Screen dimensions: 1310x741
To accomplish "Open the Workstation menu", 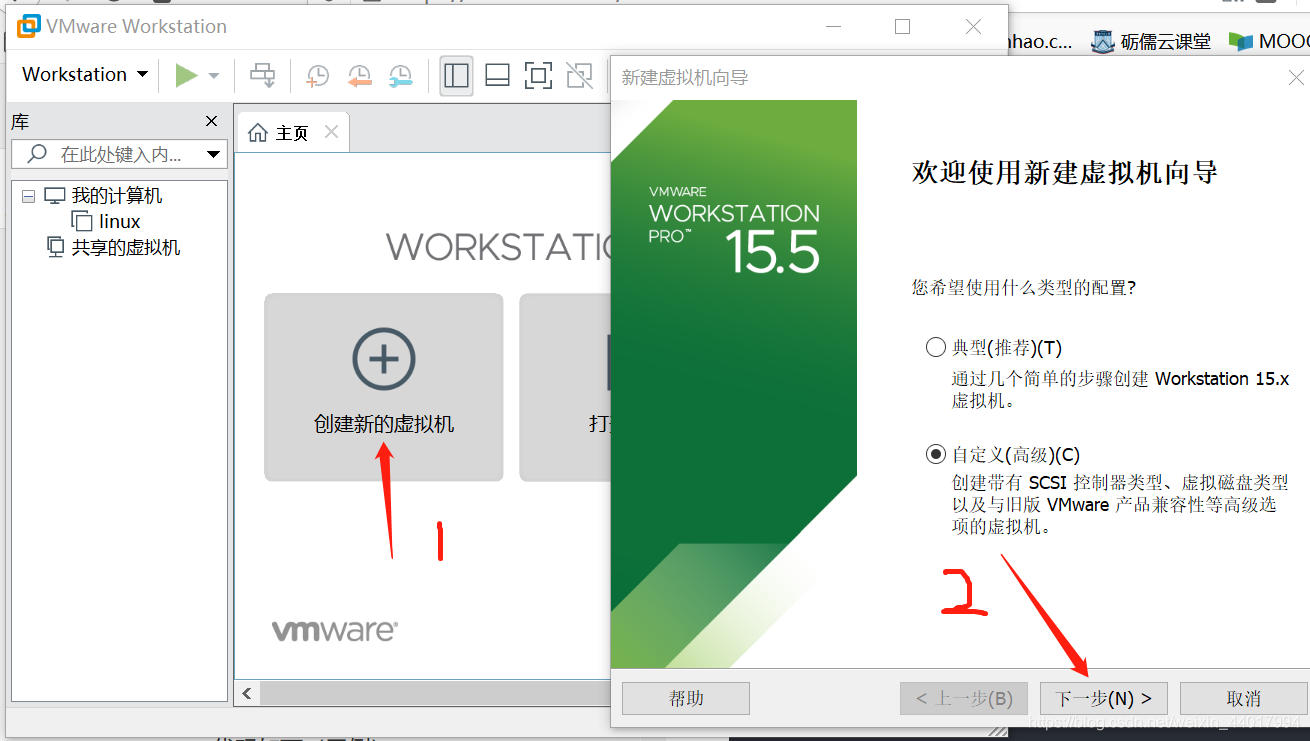I will 85,75.
